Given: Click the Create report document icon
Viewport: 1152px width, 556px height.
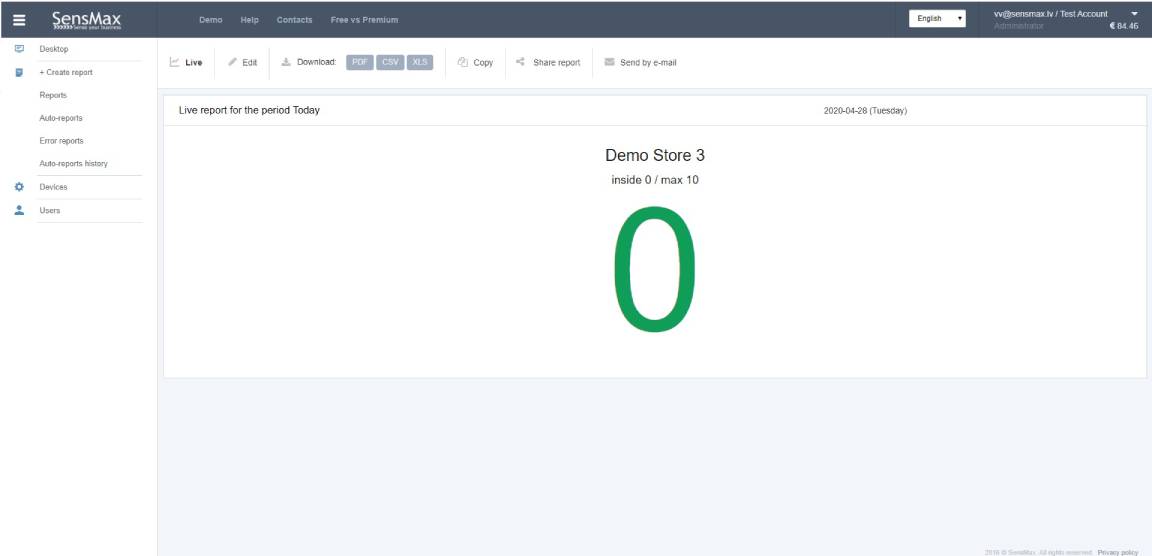Looking at the screenshot, I should [x=20, y=73].
